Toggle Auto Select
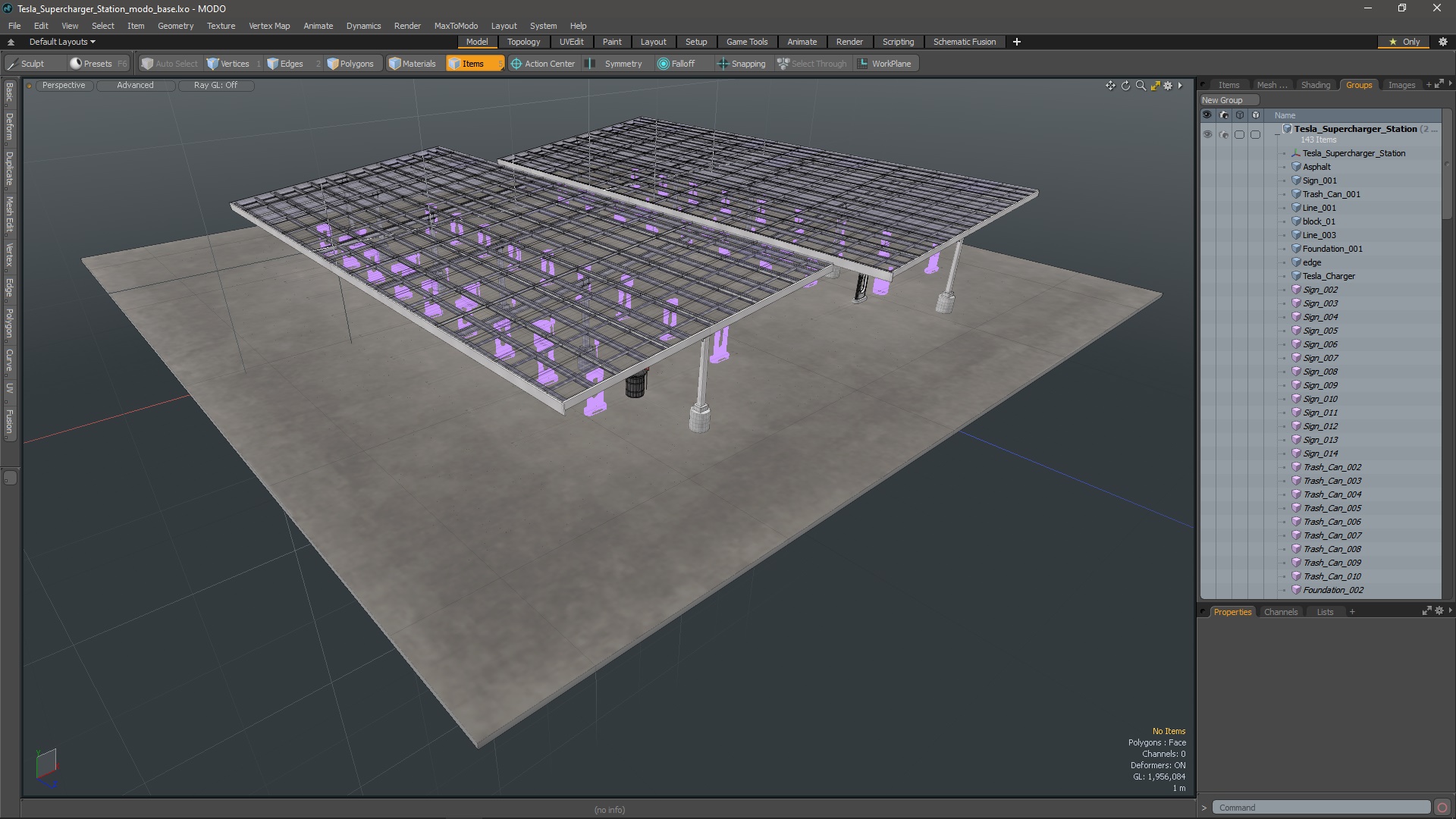The width and height of the screenshot is (1456, 819). pos(171,64)
